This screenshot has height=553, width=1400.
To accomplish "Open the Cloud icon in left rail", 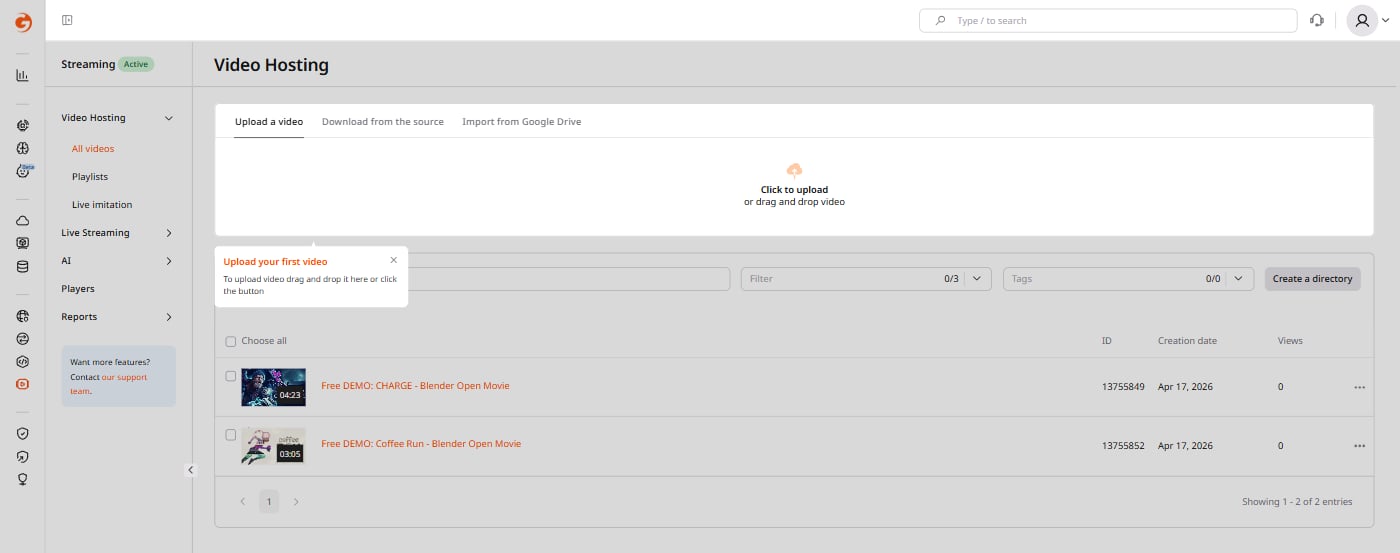I will pyautogui.click(x=22, y=220).
